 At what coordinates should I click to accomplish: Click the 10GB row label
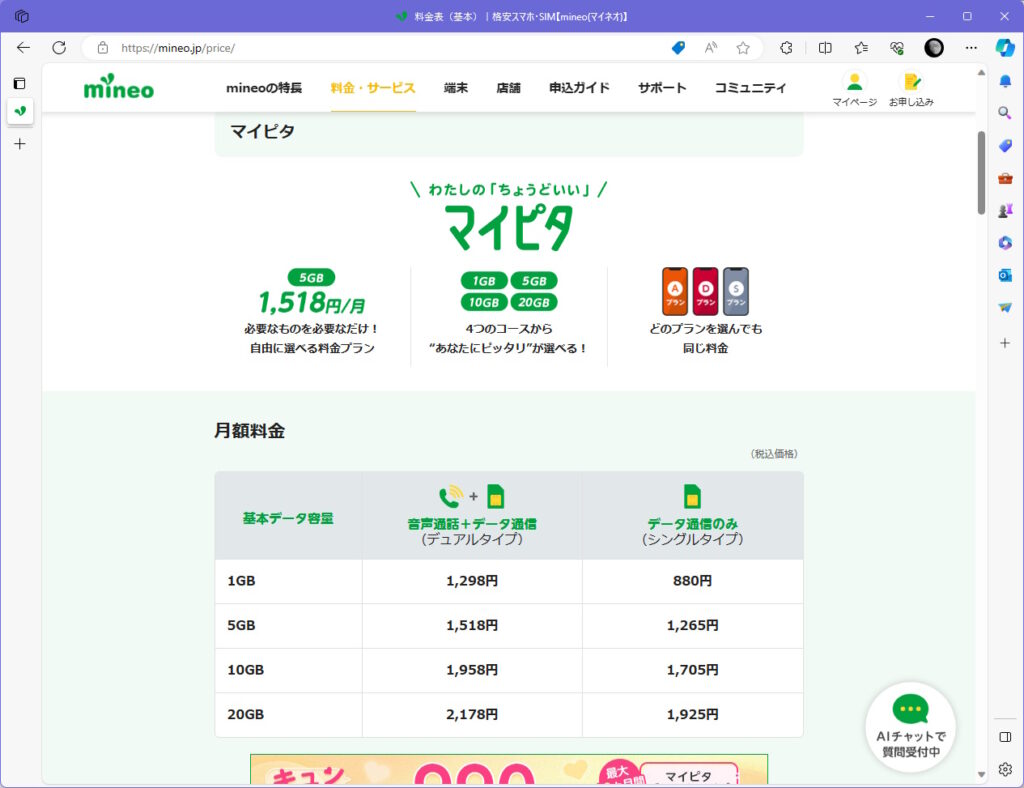246,670
